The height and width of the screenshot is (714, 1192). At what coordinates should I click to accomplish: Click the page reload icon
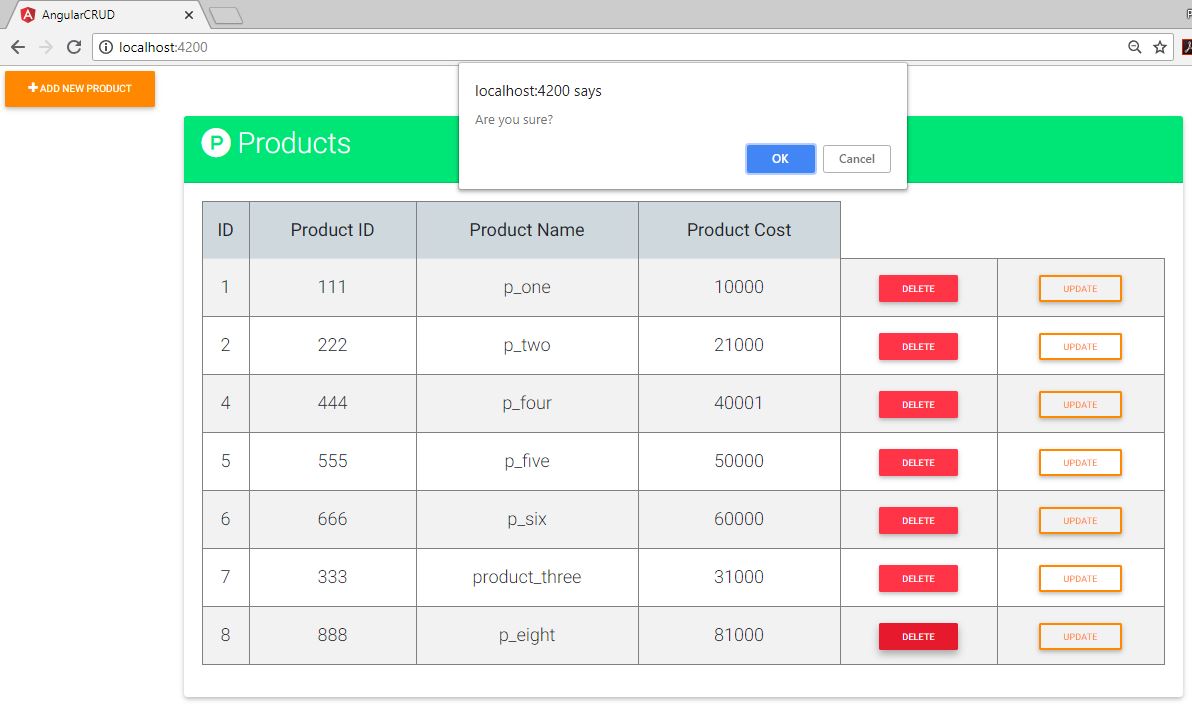pyautogui.click(x=73, y=46)
